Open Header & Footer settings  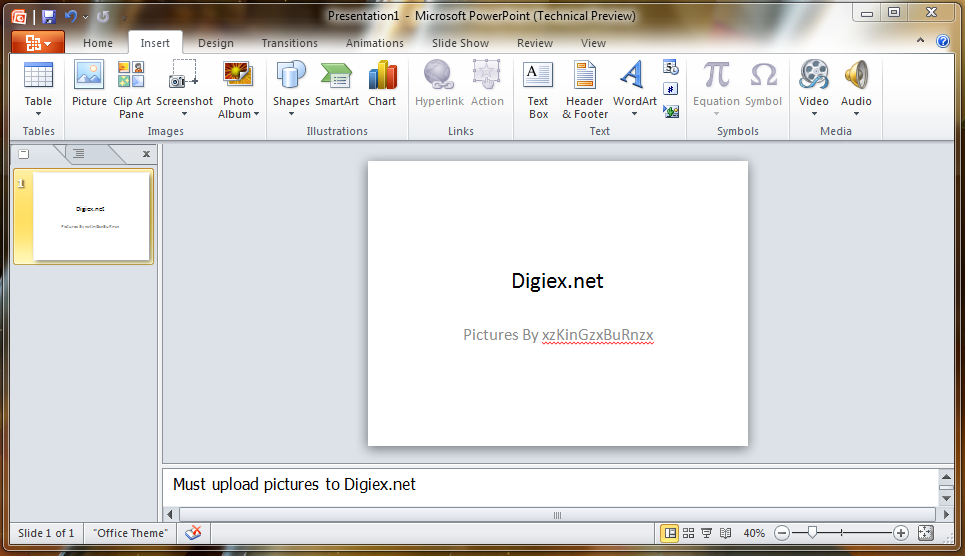coord(585,89)
